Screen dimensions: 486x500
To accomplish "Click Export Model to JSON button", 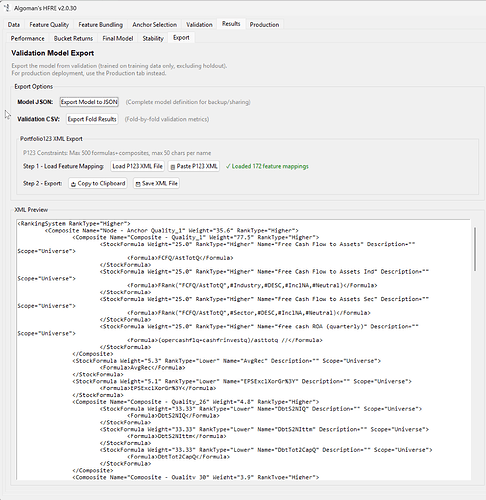I will coord(89,102).
